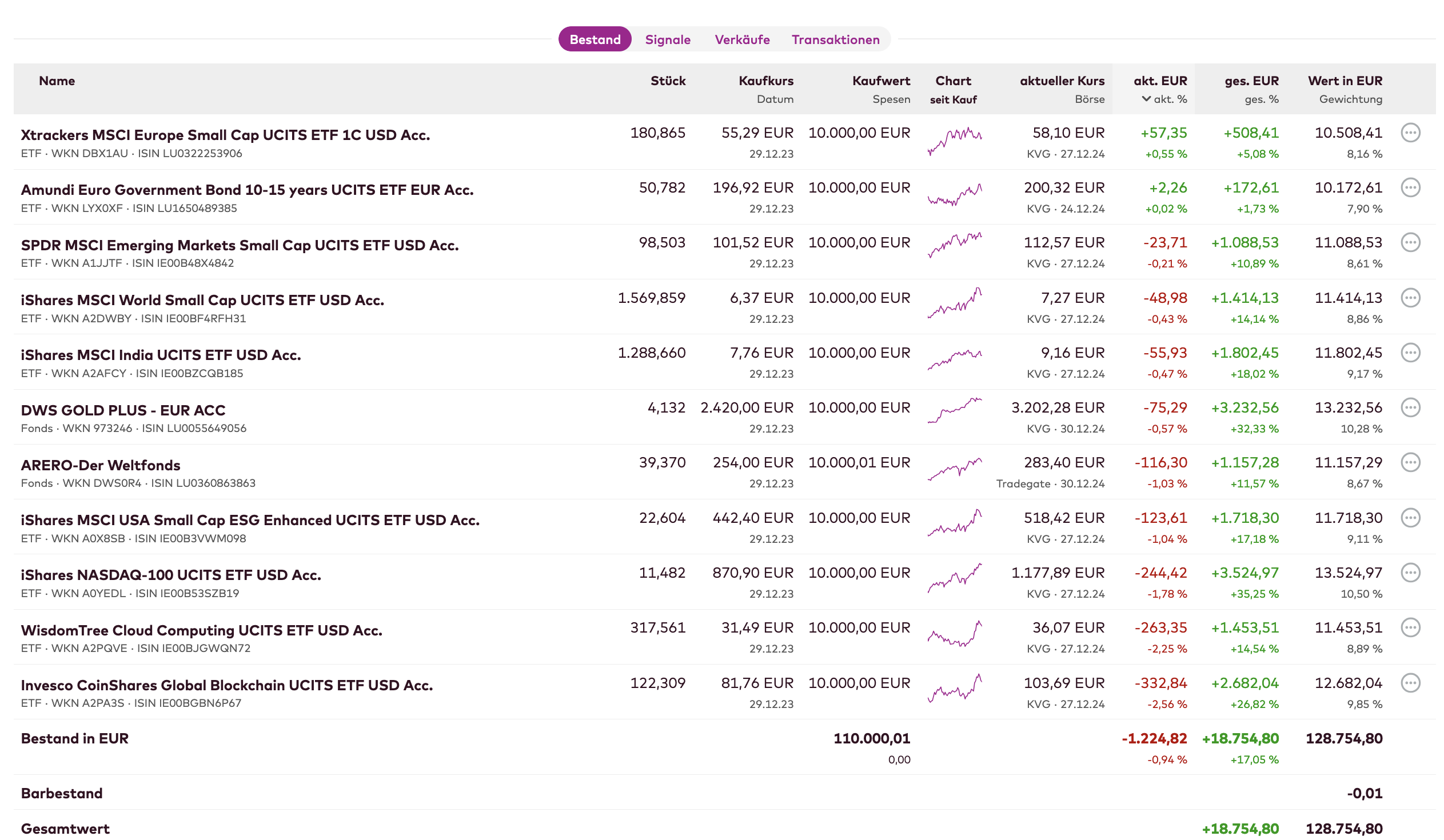Switch to the Signale tab
The height and width of the screenshot is (840, 1444).
(x=668, y=39)
